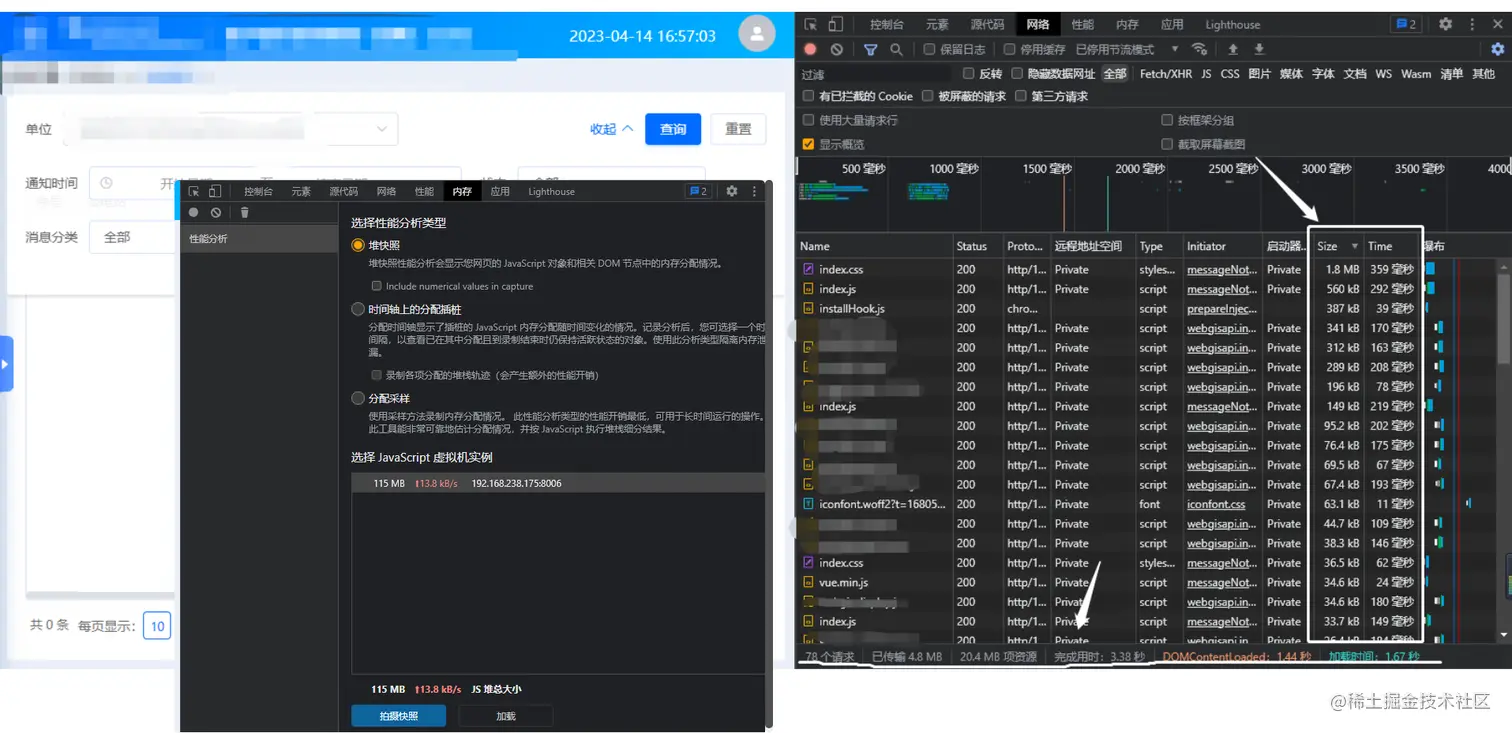Image resolution: width=1512 pixels, height=733 pixels.
Task: Enable 截取屏幕截图 checkbox
Action: 1167,144
